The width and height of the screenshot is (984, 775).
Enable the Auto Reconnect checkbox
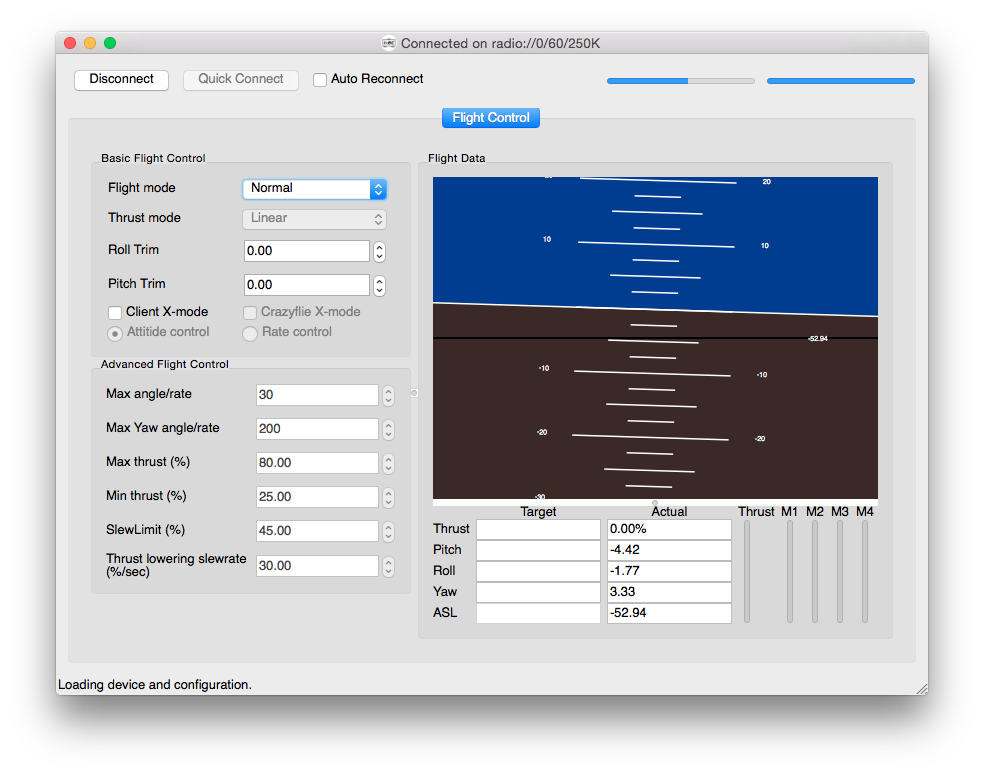click(x=320, y=80)
